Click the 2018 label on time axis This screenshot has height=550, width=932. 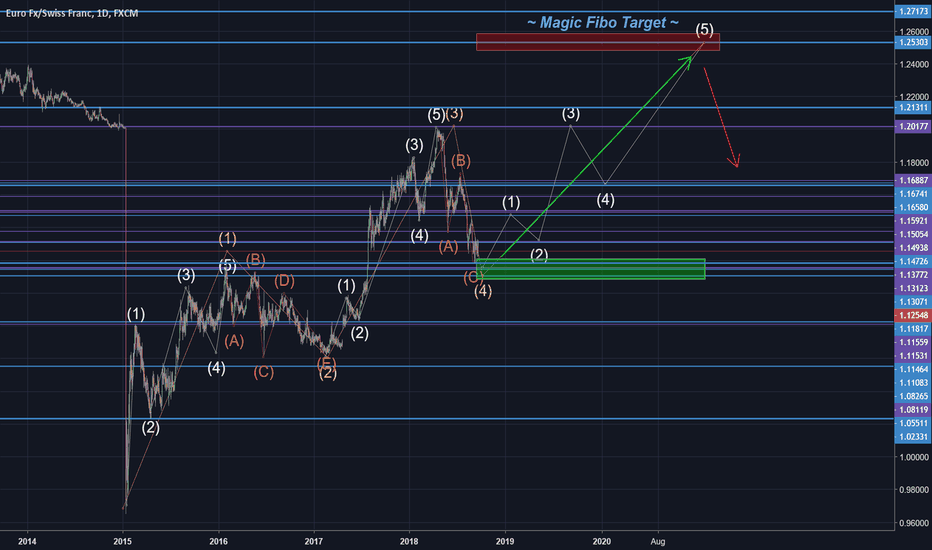point(409,542)
